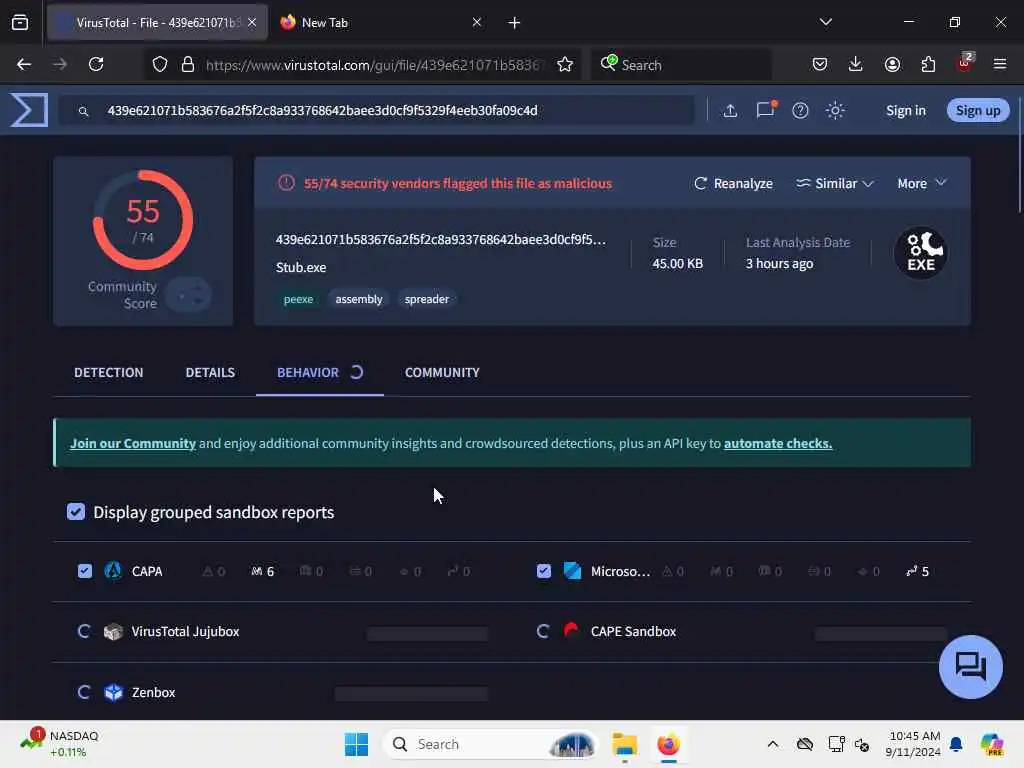Open Firefox hamburger menu

(x=999, y=64)
